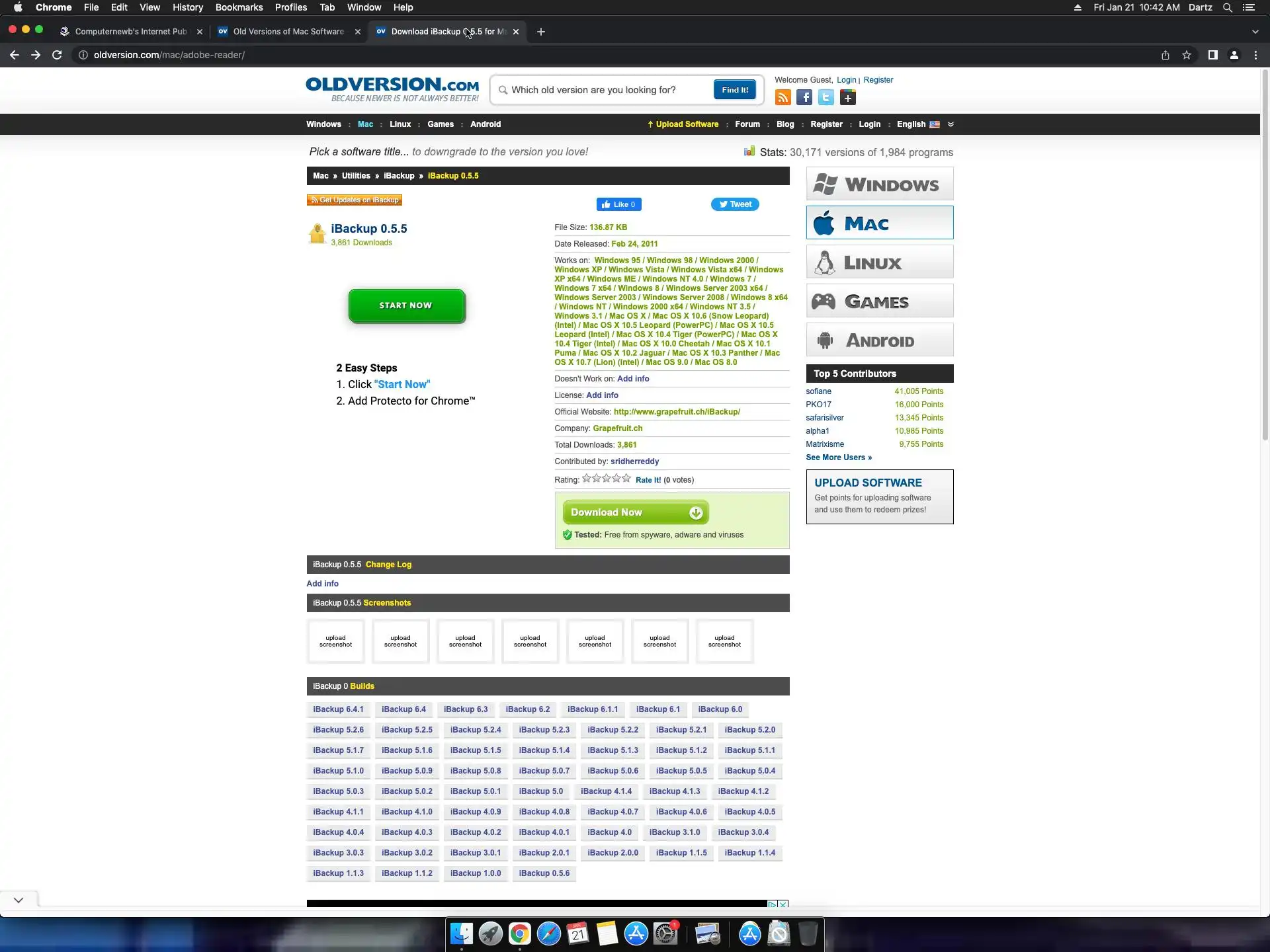This screenshot has height=952, width=1270.
Task: Expand the English language dropdown arrow
Action: (951, 124)
